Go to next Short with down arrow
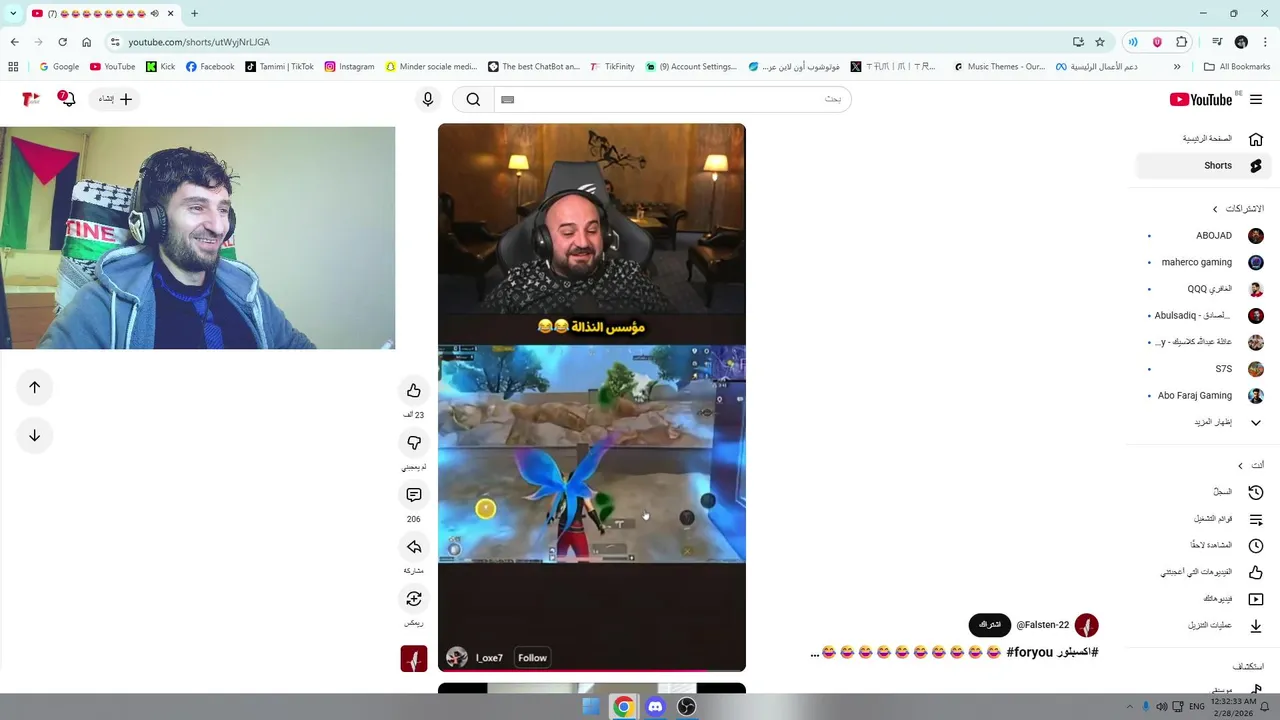Screen dimensions: 1280x720 tap(35, 435)
